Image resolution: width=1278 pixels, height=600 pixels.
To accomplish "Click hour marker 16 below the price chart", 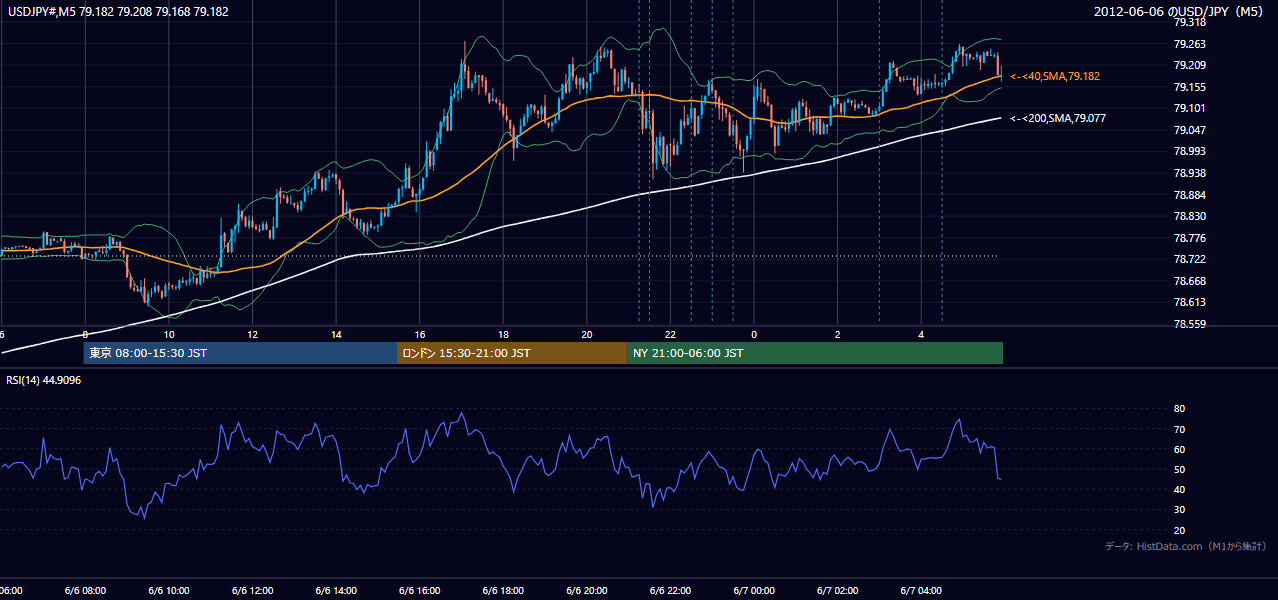I will [x=419, y=334].
